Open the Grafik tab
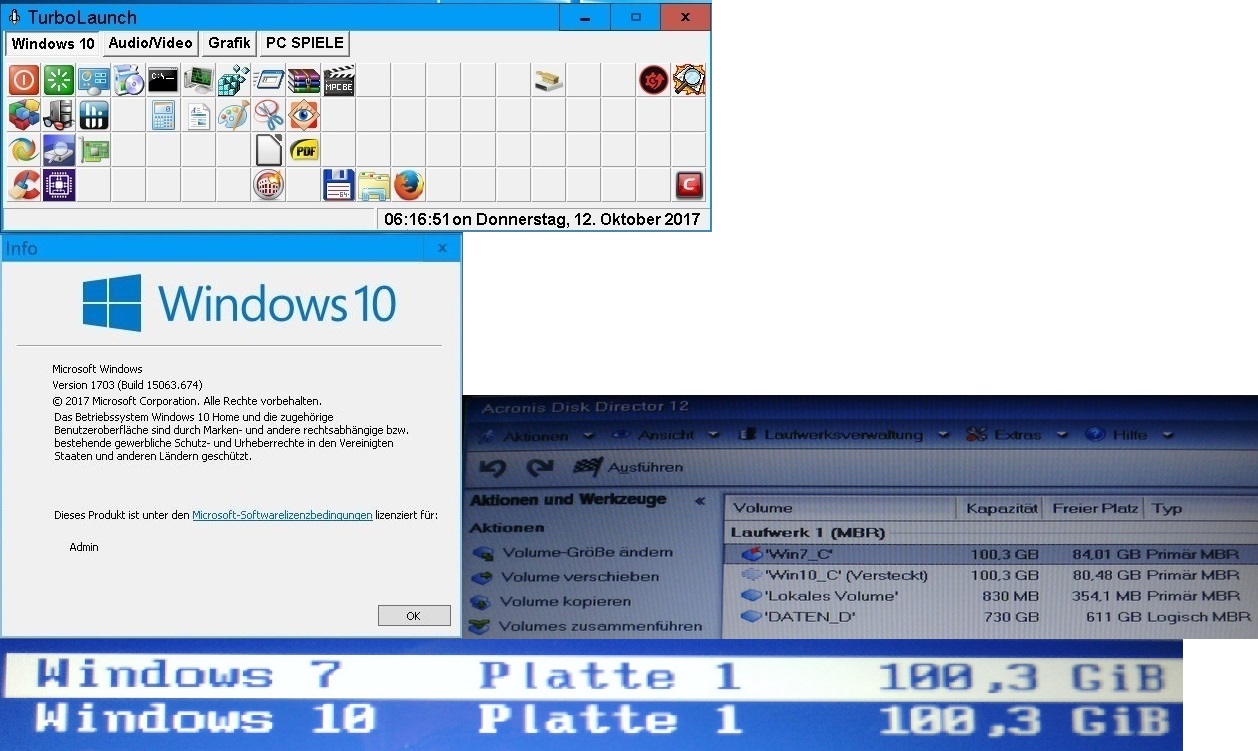 229,44
